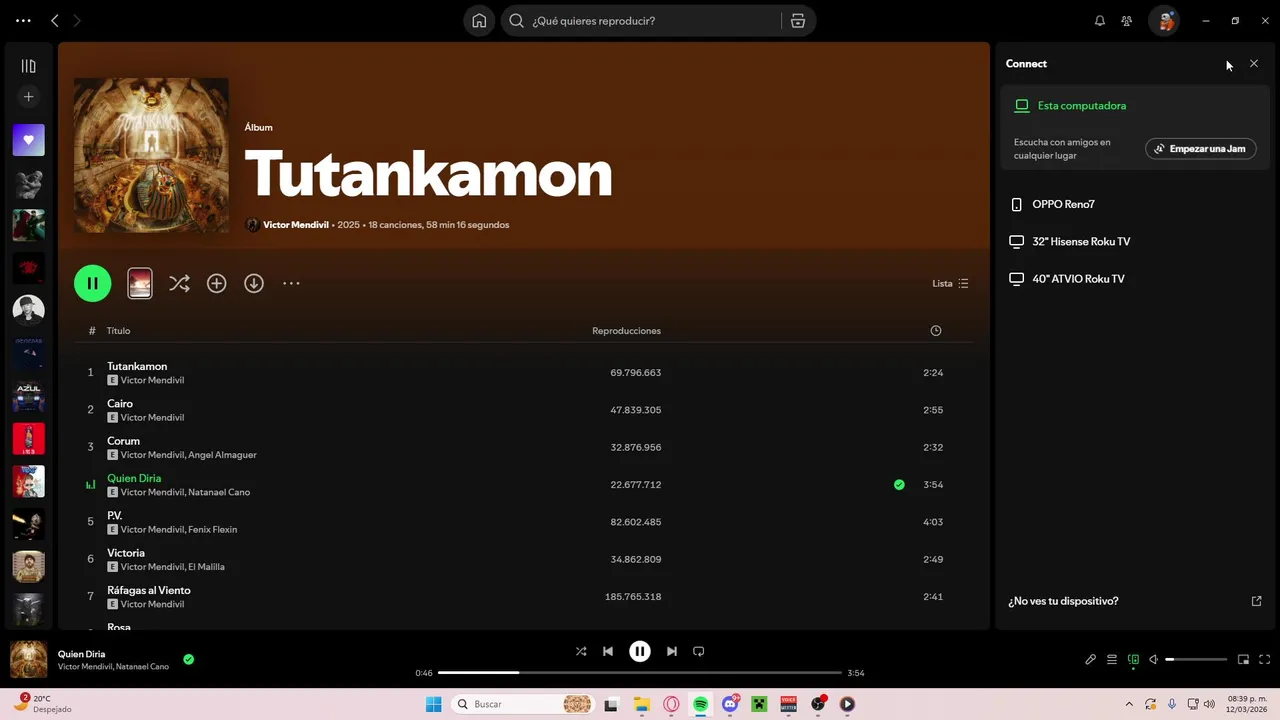Image resolution: width=1280 pixels, height=720 pixels.
Task: Open Discord from the taskbar
Action: click(x=731, y=704)
